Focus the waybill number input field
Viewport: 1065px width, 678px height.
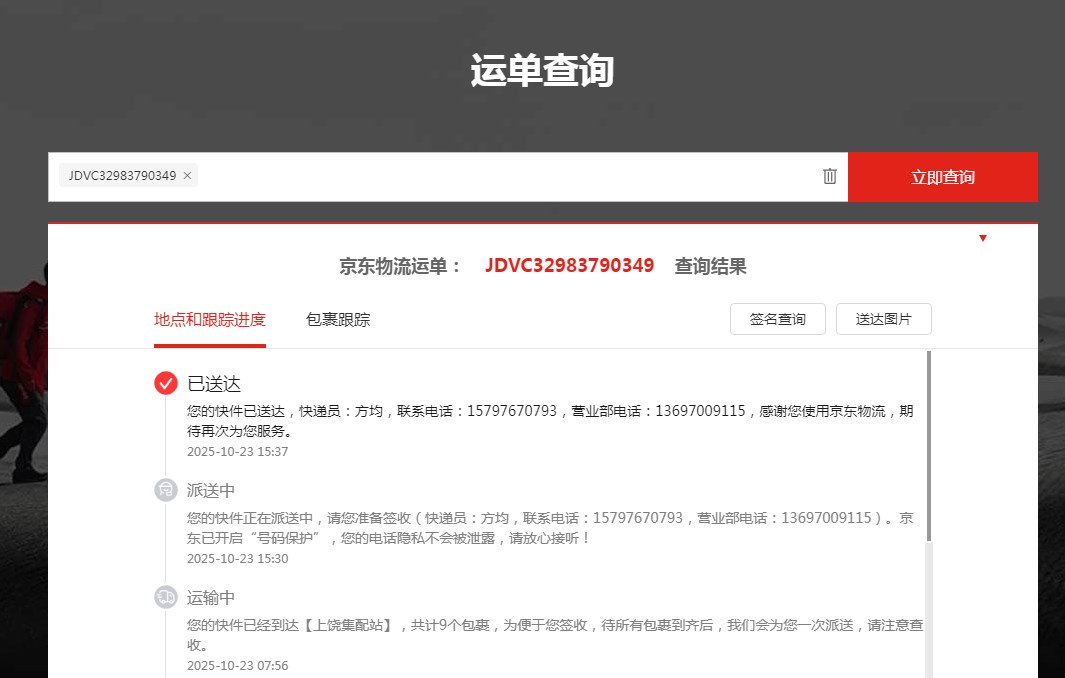pyautogui.click(x=500, y=177)
